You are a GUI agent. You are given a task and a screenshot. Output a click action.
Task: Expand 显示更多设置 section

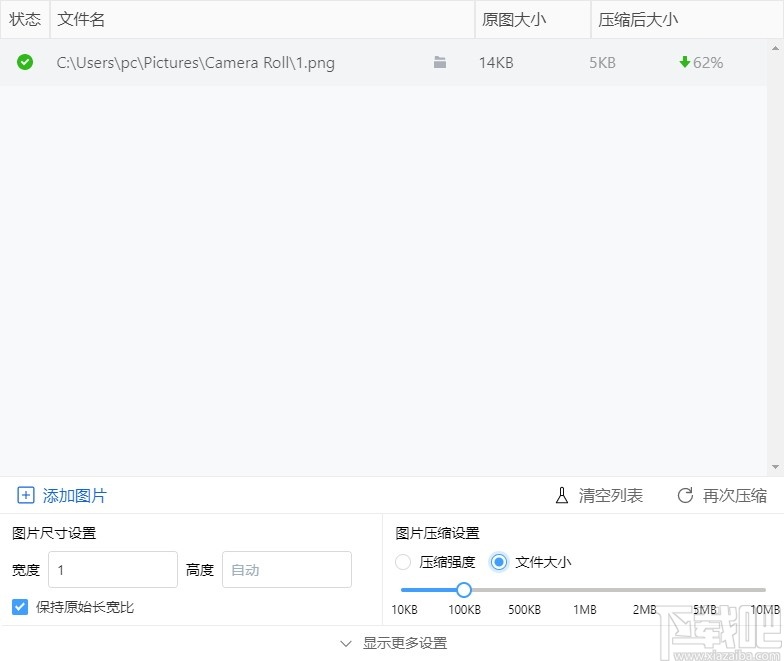click(x=394, y=643)
